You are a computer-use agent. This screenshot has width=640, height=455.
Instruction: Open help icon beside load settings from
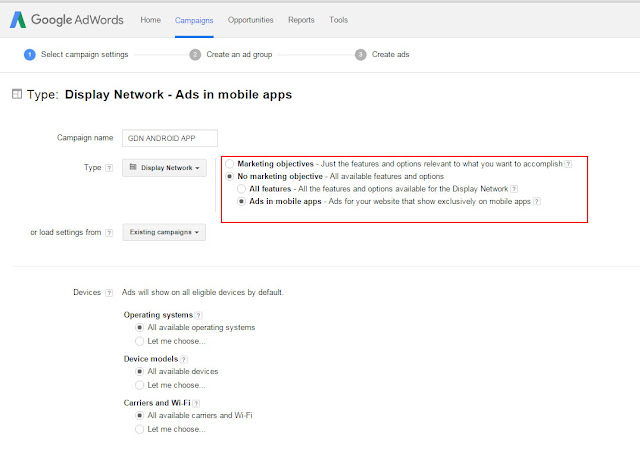point(109,233)
